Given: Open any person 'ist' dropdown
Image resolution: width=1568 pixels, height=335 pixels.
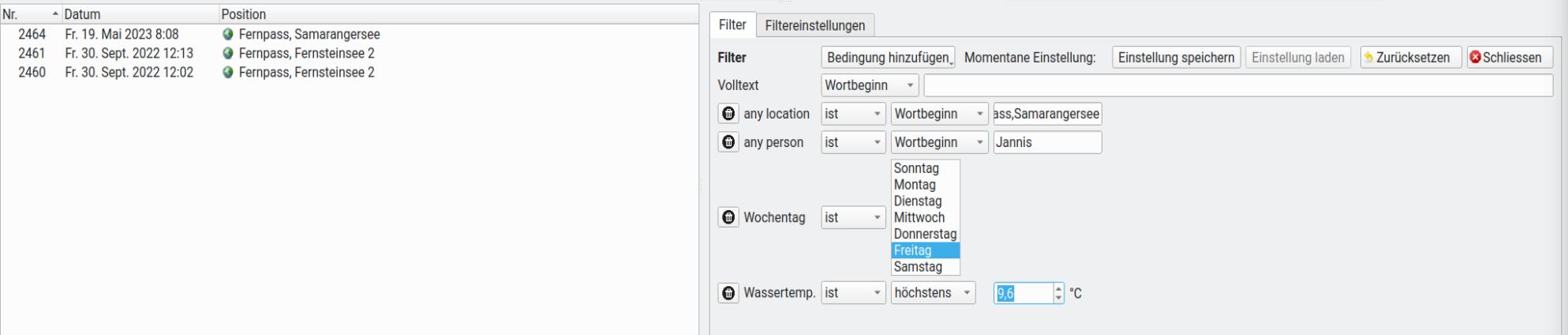Looking at the screenshot, I should click(x=853, y=142).
